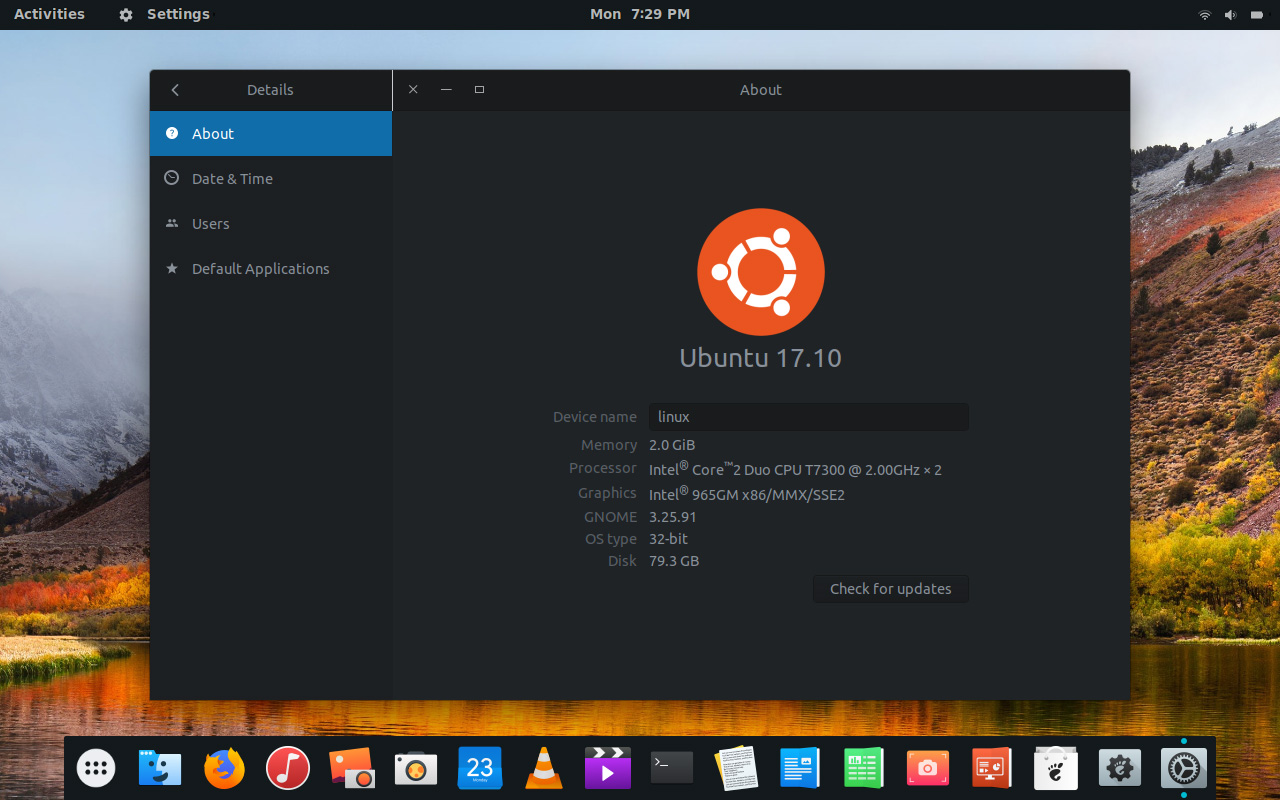Screen dimensions: 1280x800
Task: Open the Settings app menu in top bar
Action: click(x=165, y=14)
